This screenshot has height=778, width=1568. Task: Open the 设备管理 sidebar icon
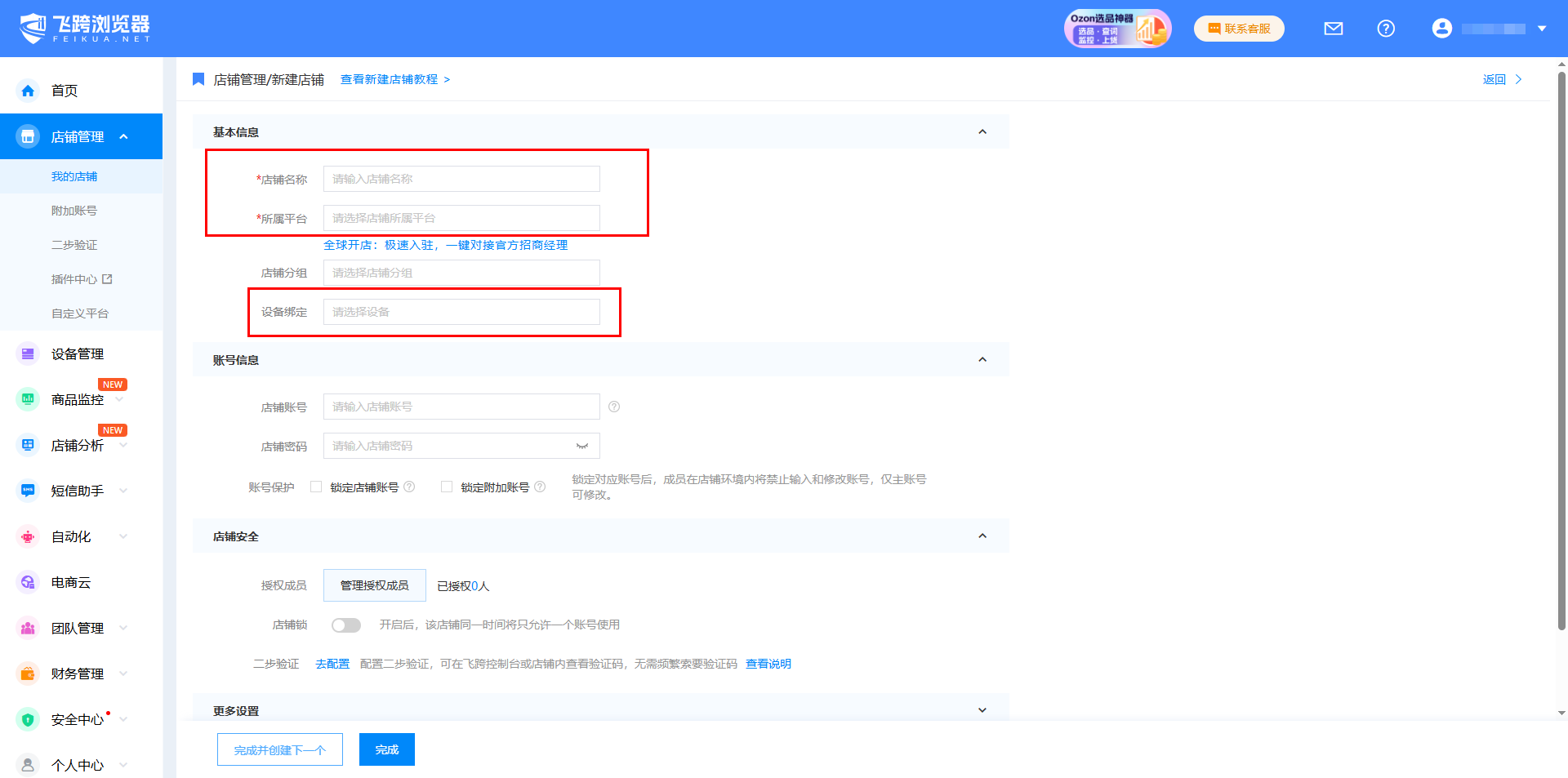(x=29, y=353)
